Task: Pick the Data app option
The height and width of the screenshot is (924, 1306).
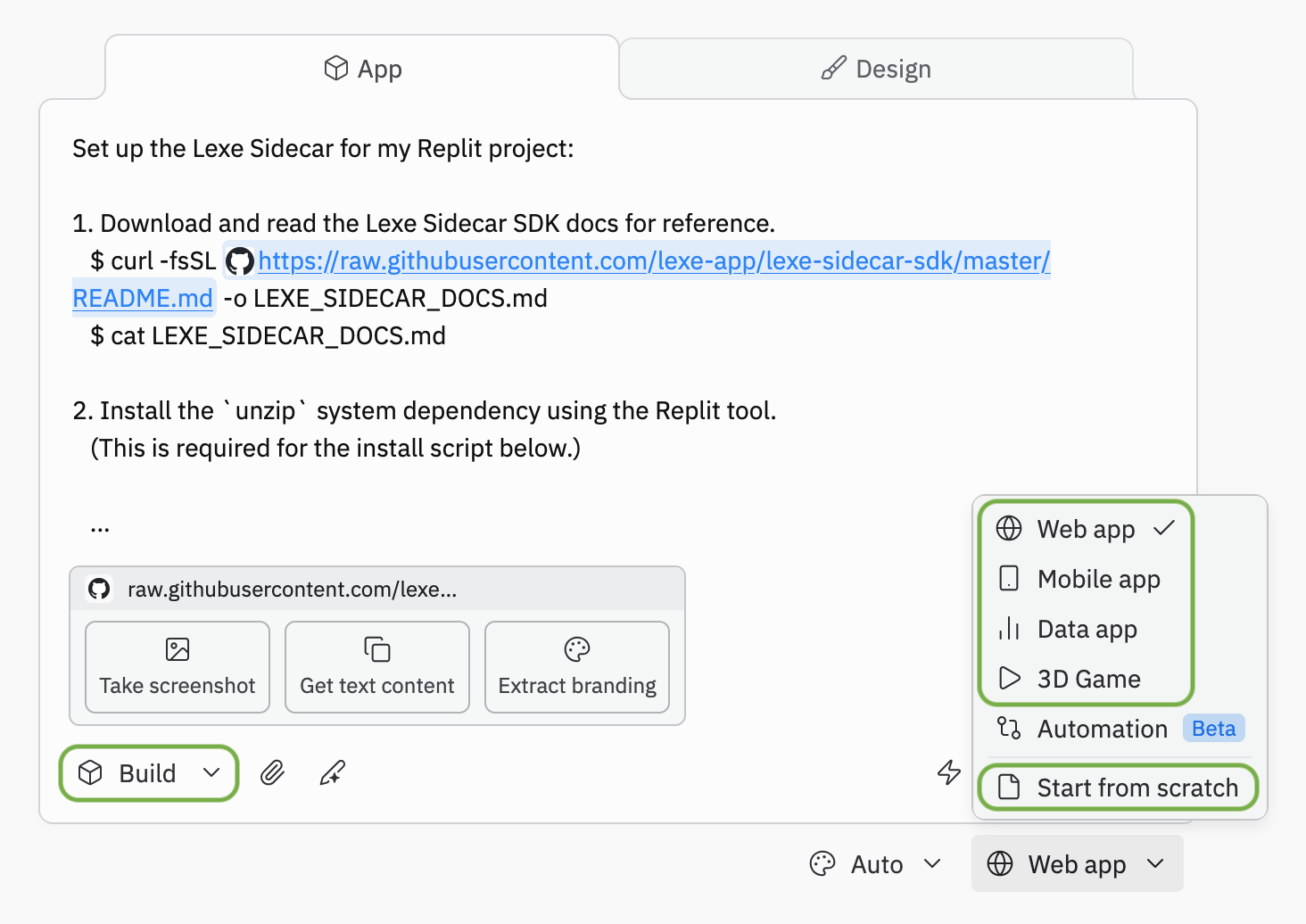Action: click(x=1086, y=630)
